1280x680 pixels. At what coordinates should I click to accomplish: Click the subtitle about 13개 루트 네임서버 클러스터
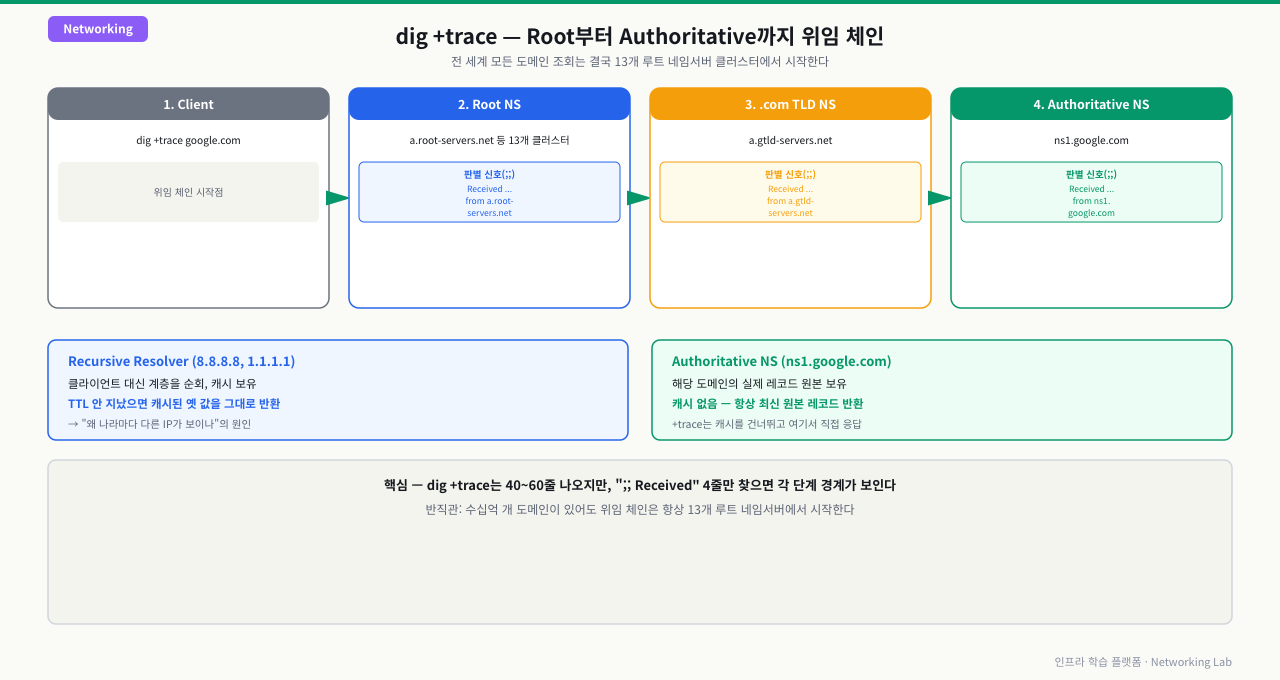tap(640, 62)
